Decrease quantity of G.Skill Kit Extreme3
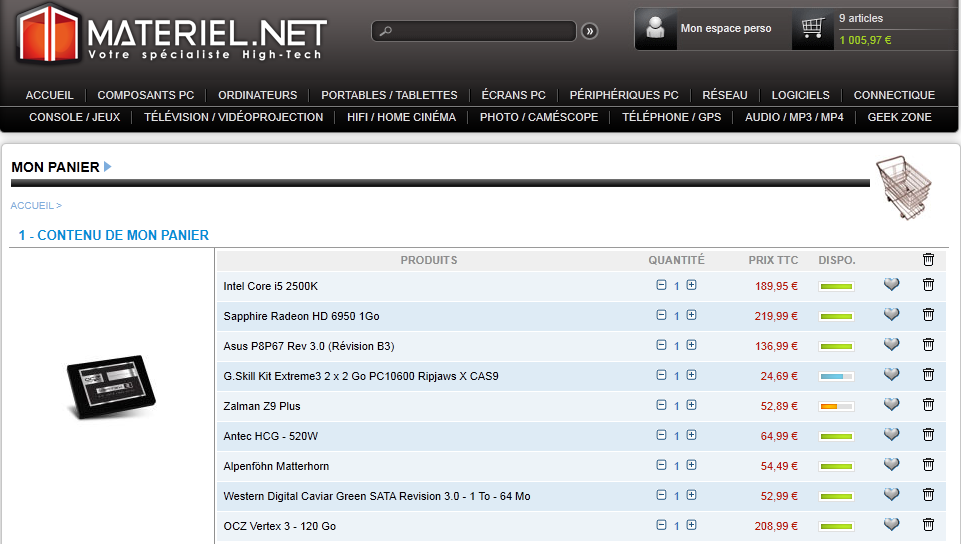This screenshot has height=544, width=961. coord(661,375)
